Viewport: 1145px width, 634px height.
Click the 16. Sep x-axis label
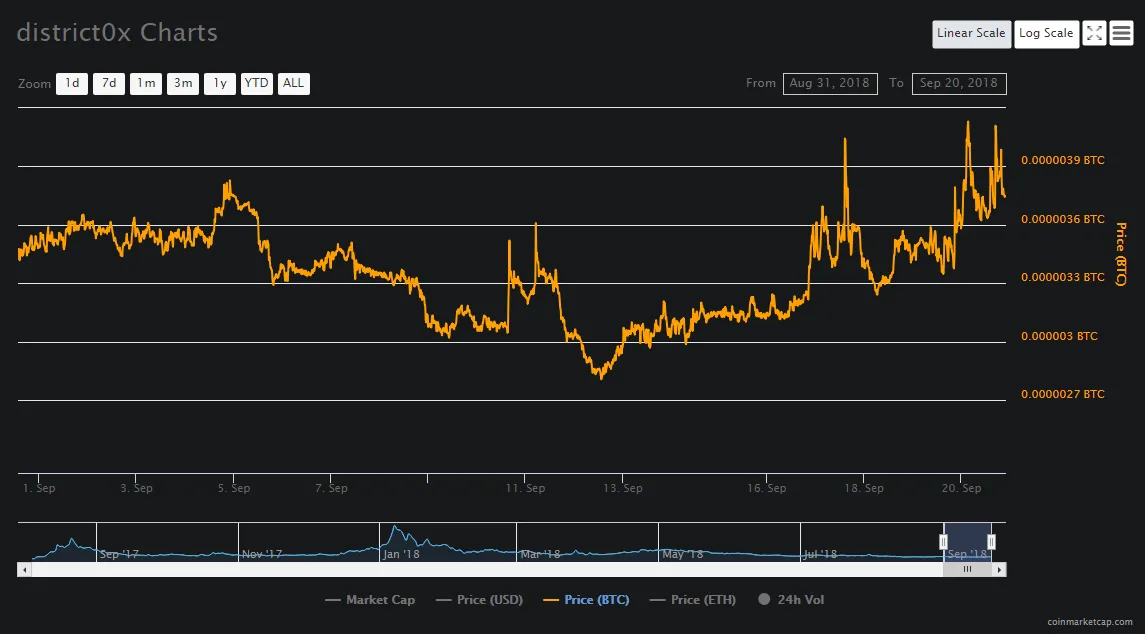point(767,488)
